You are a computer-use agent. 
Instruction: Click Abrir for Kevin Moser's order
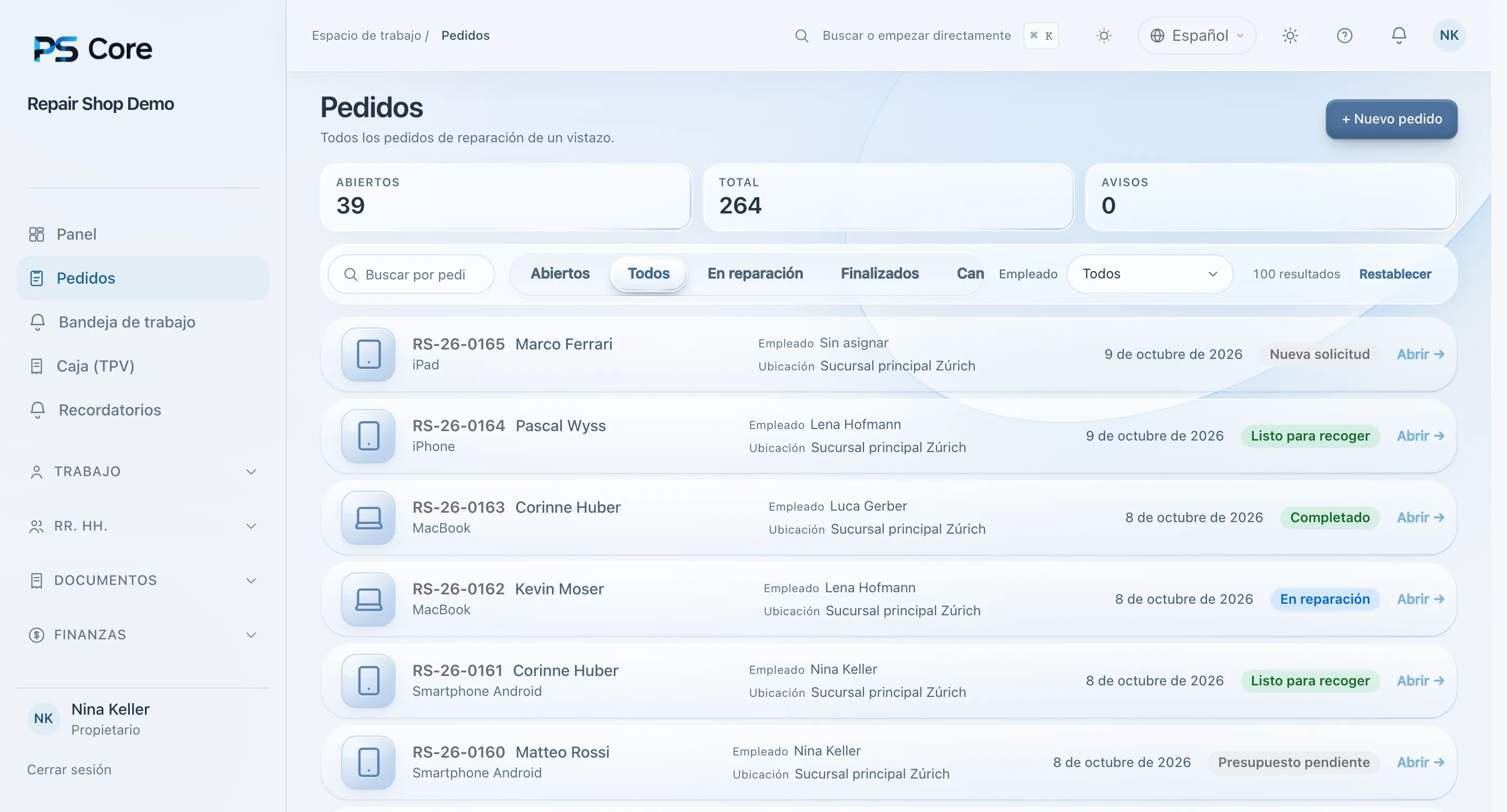pyautogui.click(x=1421, y=599)
